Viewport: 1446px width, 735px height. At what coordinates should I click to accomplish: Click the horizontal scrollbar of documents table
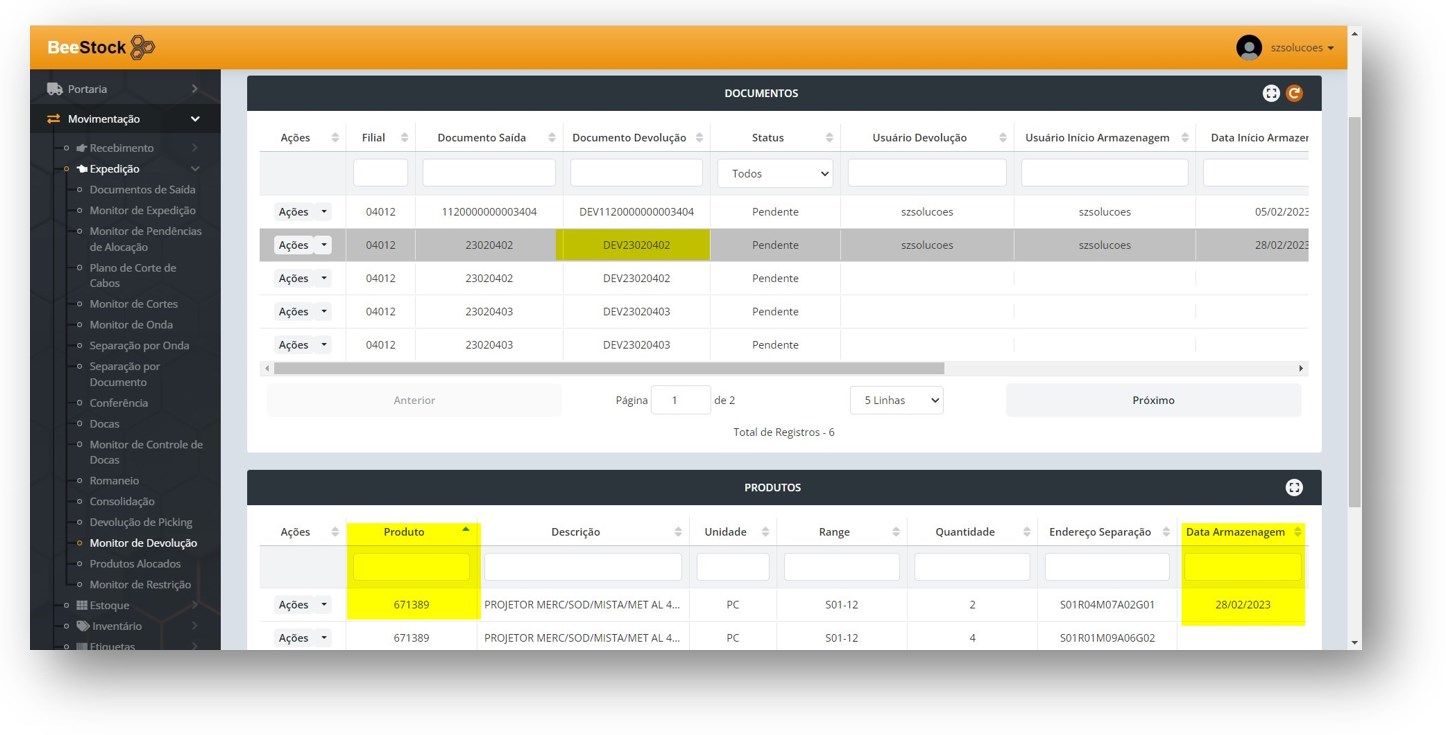tap(608, 369)
